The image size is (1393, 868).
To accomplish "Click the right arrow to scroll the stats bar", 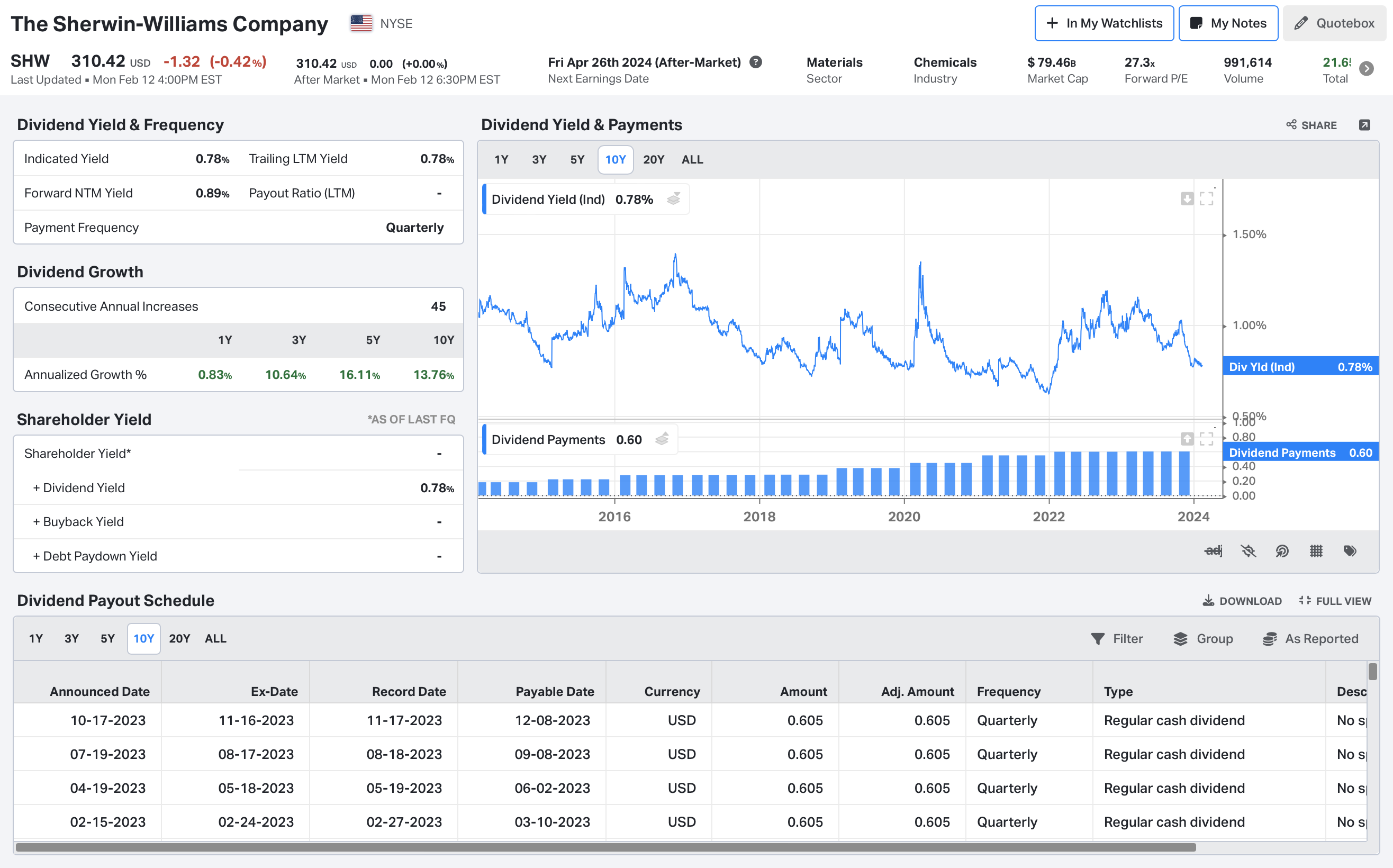I will click(1367, 69).
